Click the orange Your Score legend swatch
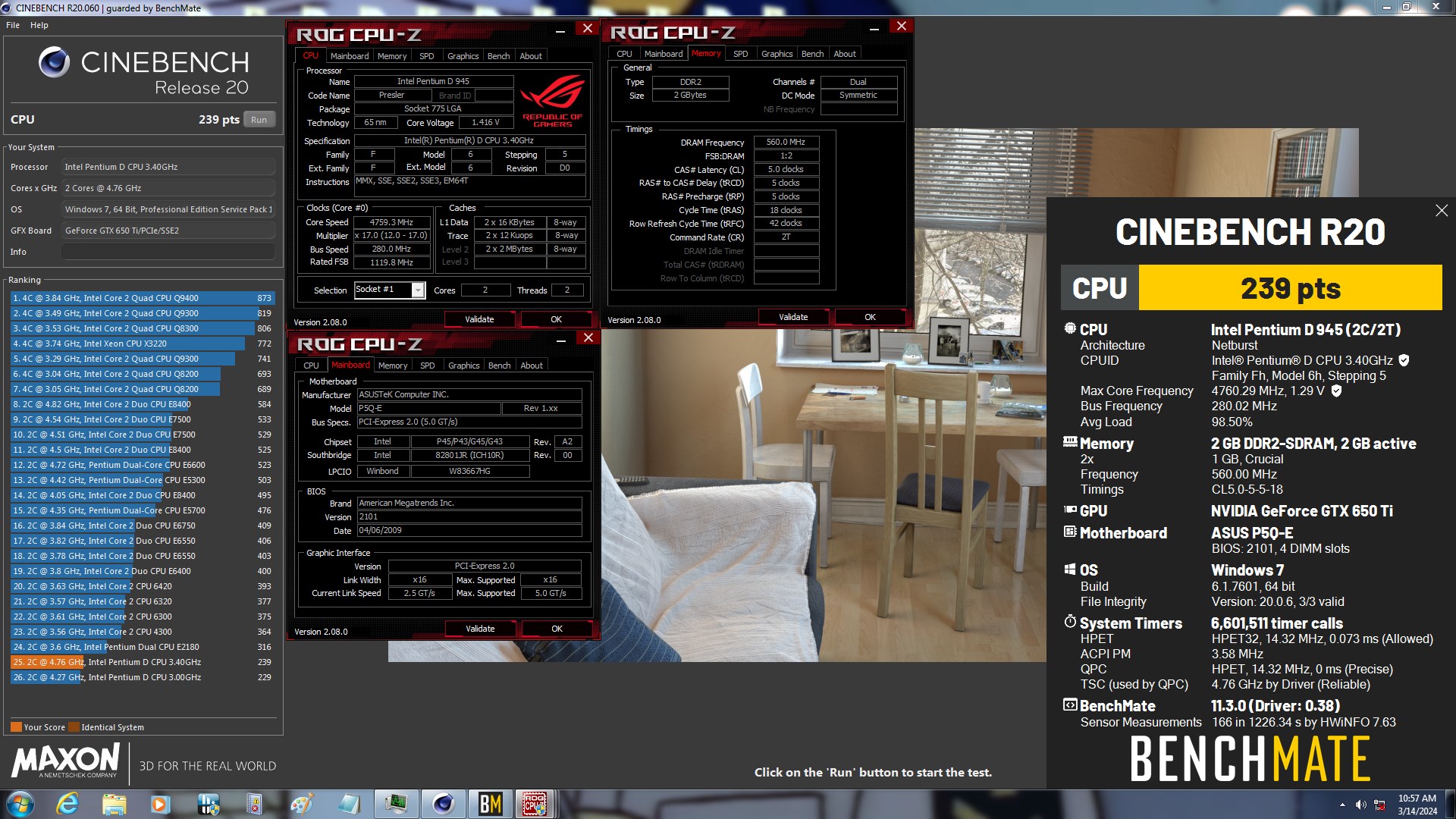The height and width of the screenshot is (819, 1456). click(x=16, y=727)
